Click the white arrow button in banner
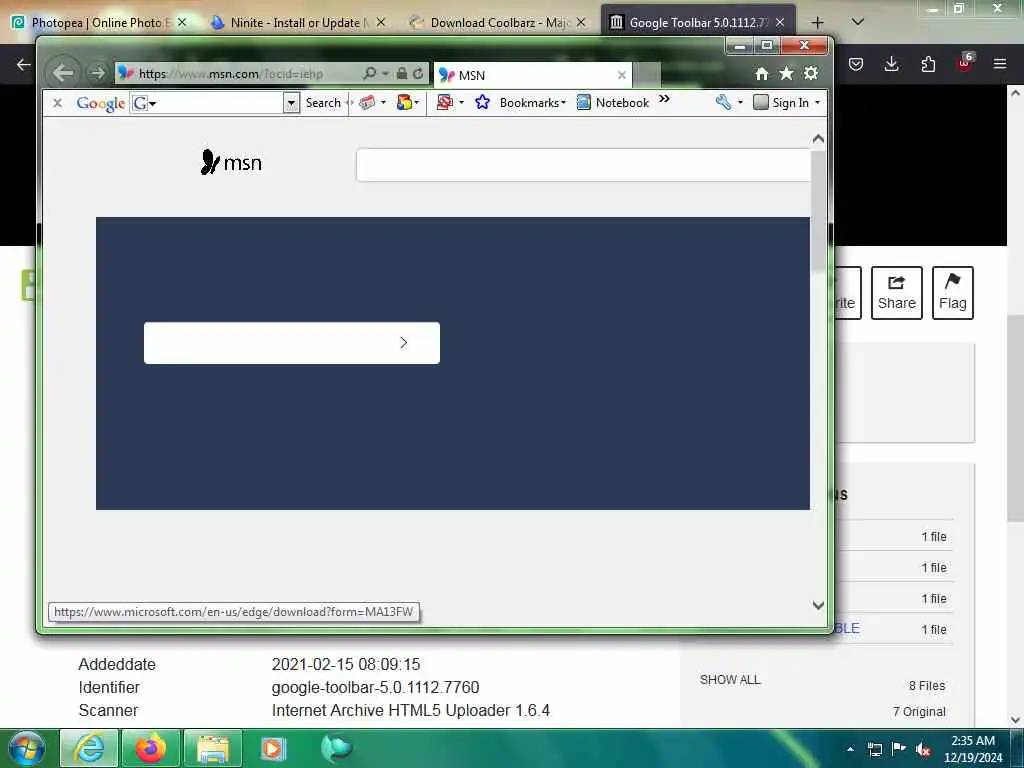The width and height of the screenshot is (1024, 768). pyautogui.click(x=292, y=343)
